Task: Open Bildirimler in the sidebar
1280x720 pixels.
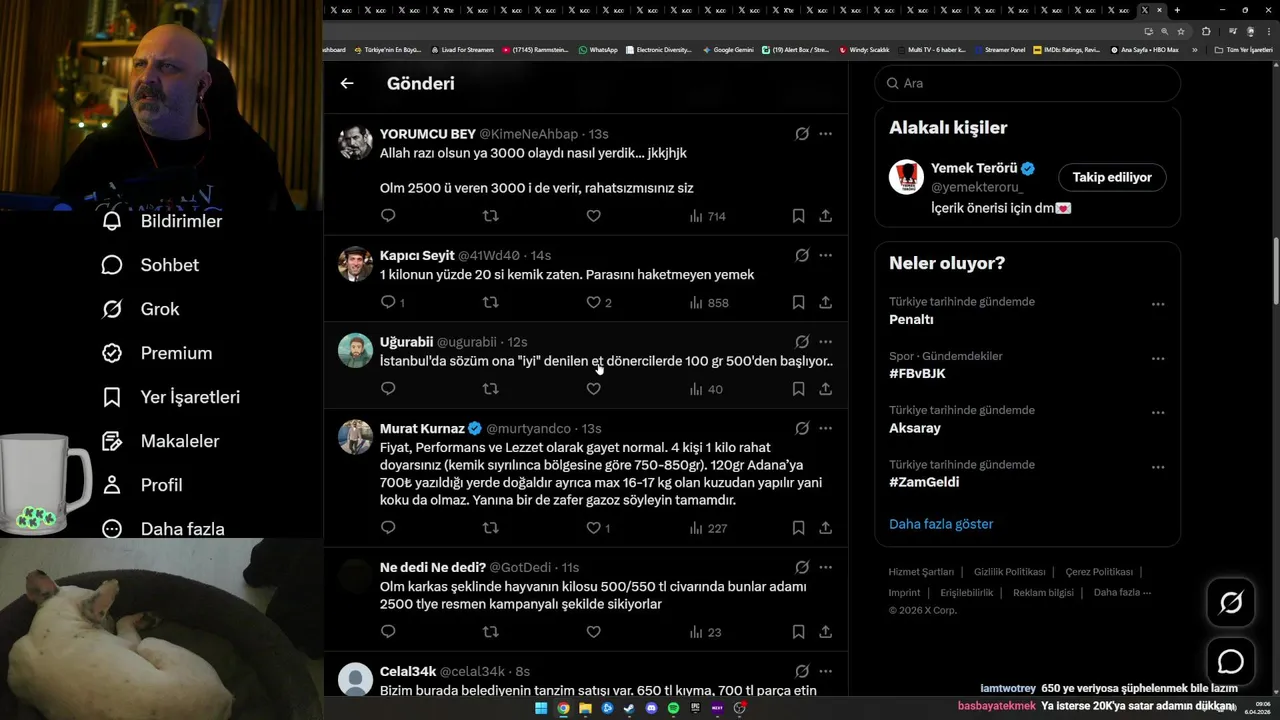Action: click(162, 221)
